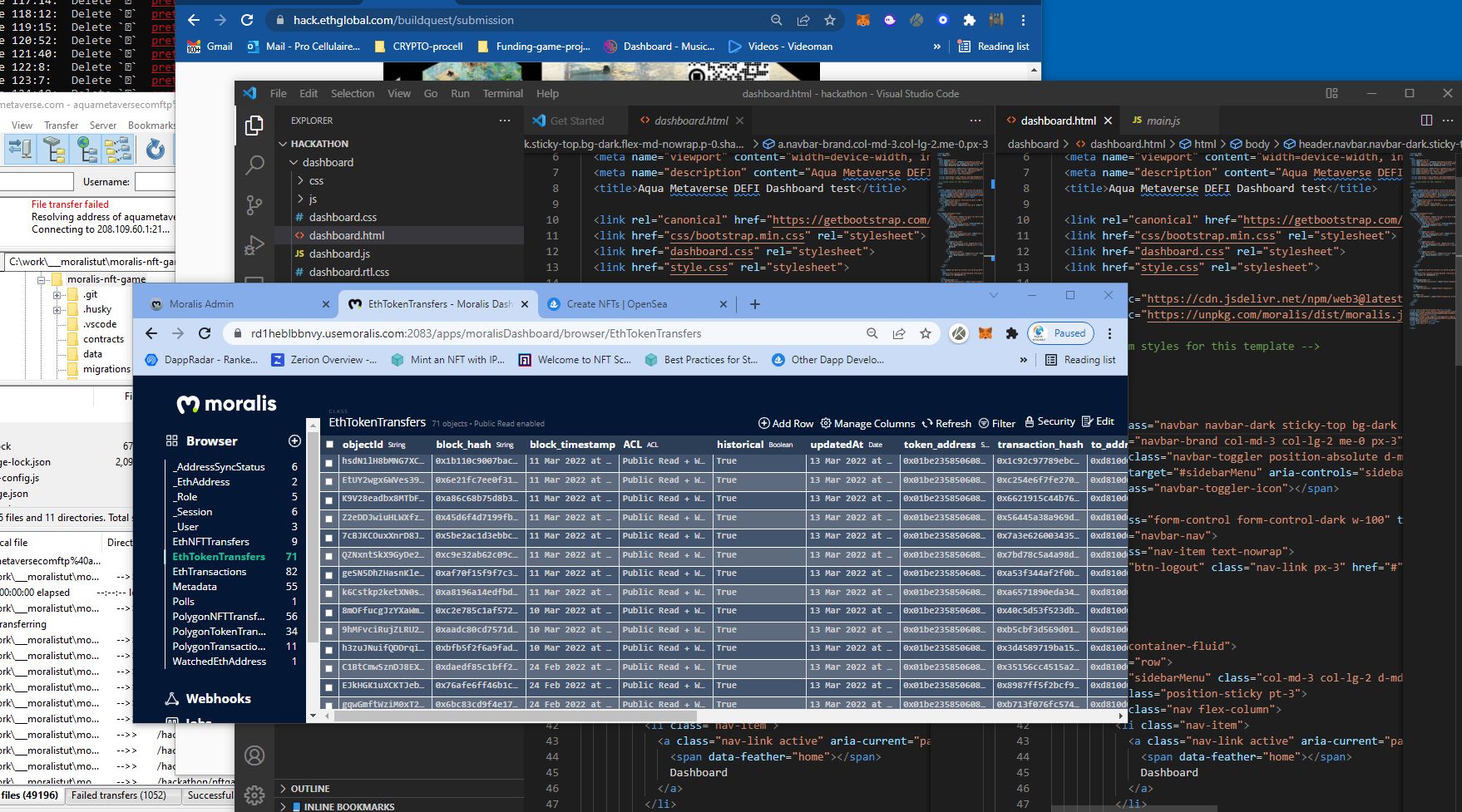
Task: Open Accounts icon in VS Code activity bar
Action: pos(254,755)
